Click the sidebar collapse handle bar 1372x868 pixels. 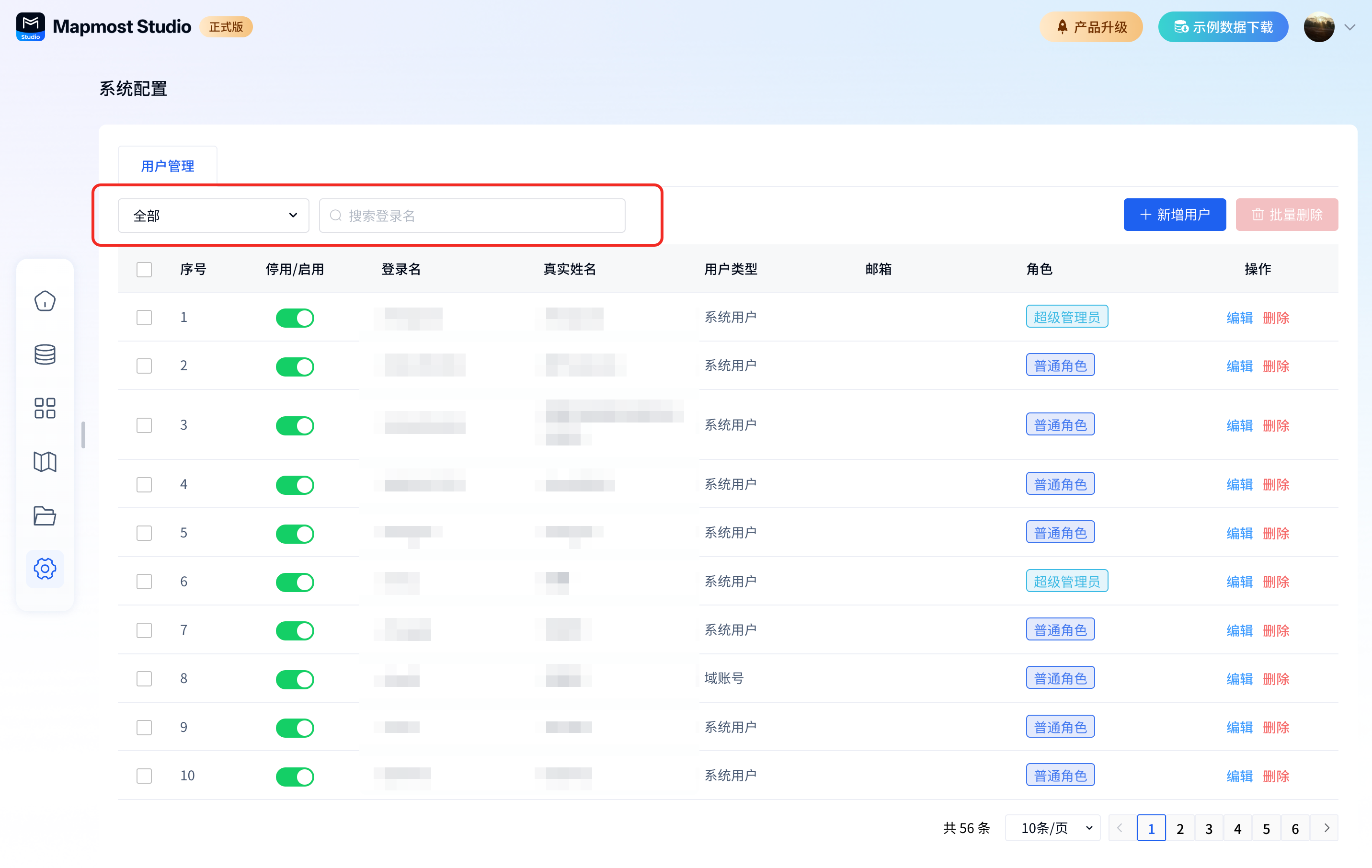(x=83, y=435)
